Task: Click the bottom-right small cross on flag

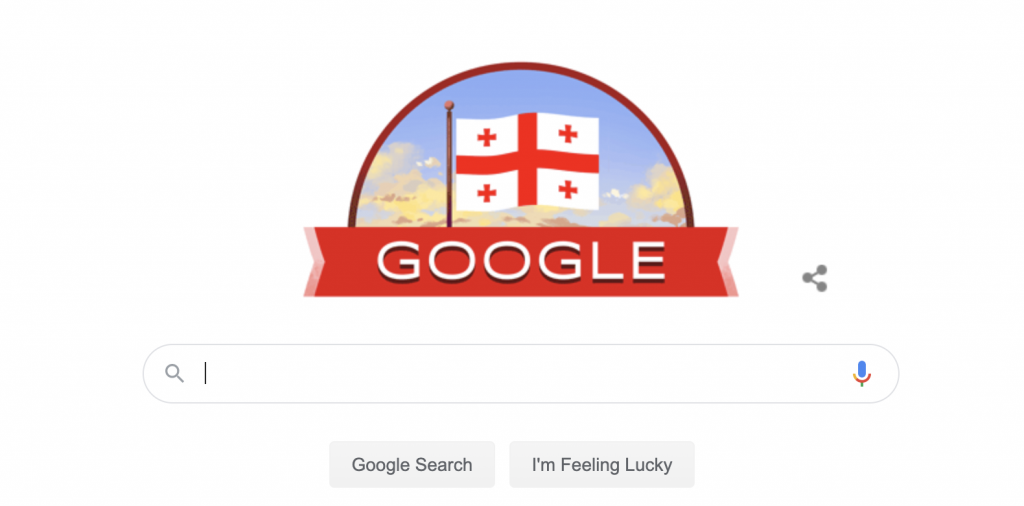Action: pos(568,189)
